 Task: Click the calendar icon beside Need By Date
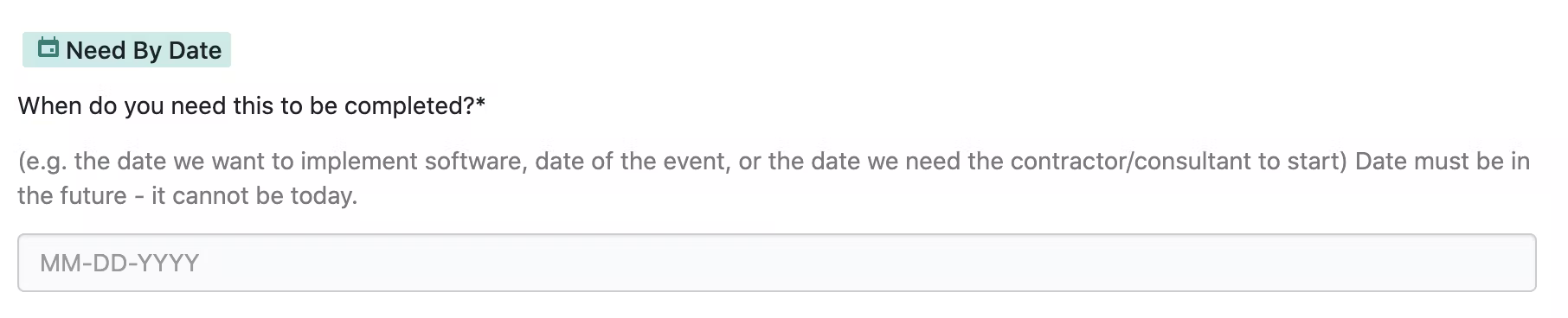tap(49, 48)
